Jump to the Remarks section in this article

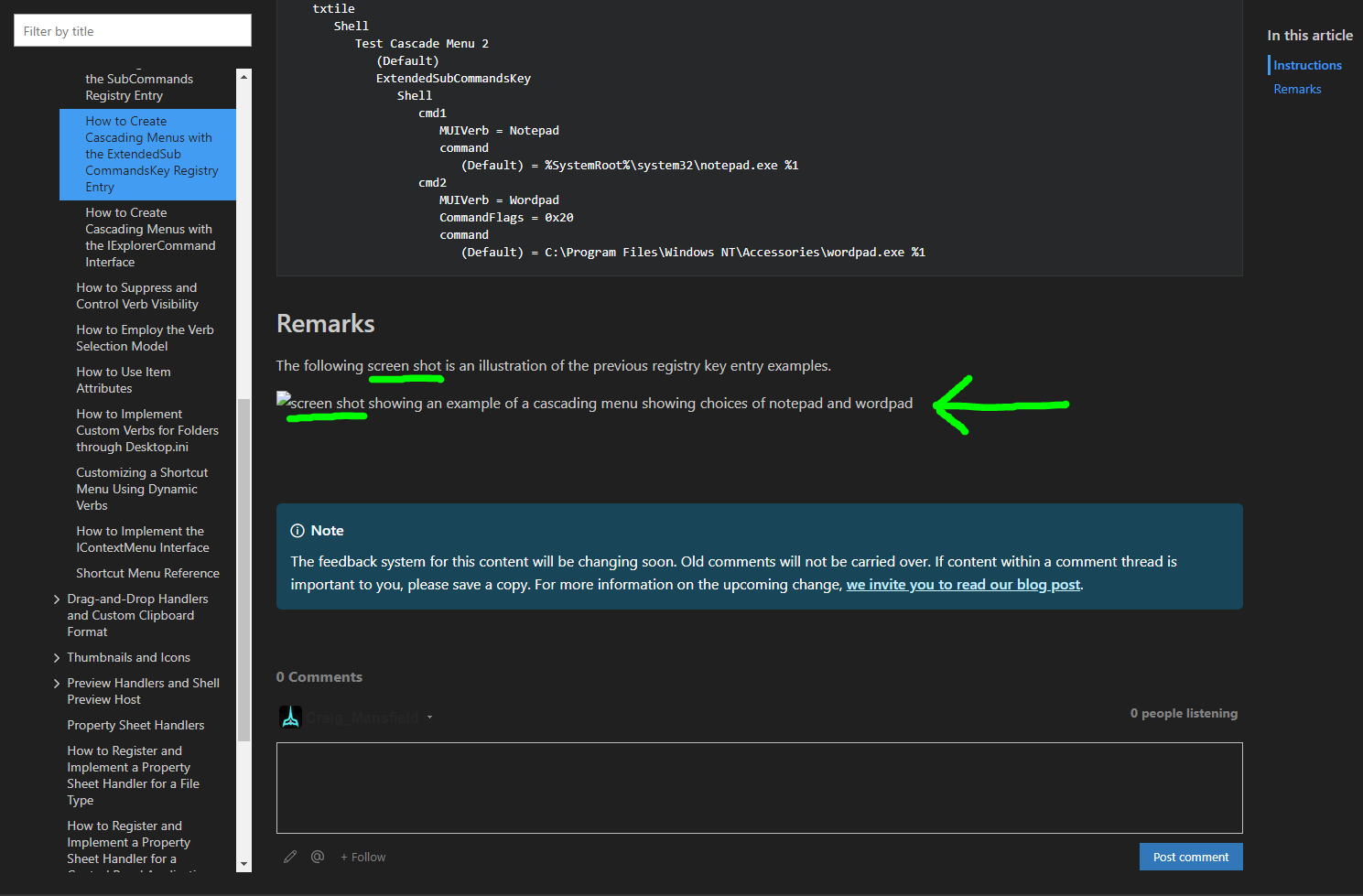pyautogui.click(x=1297, y=89)
